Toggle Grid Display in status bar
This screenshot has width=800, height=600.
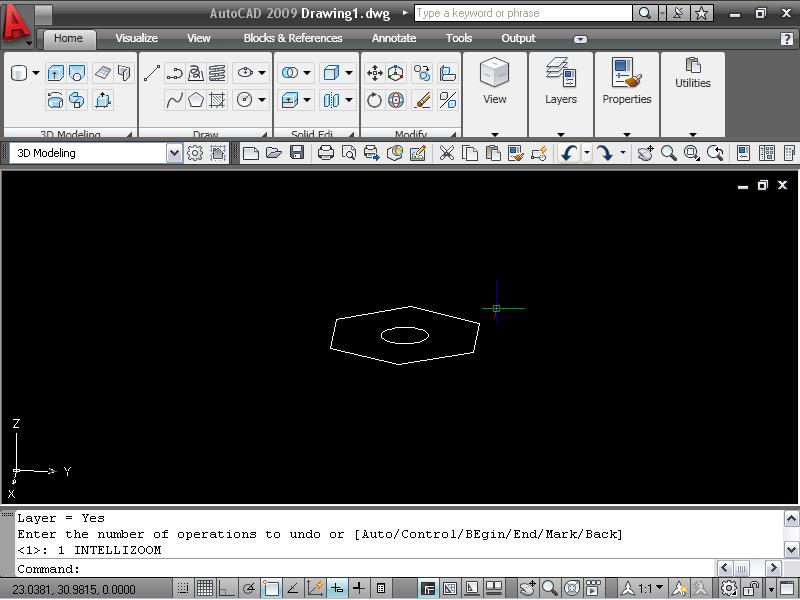205,589
